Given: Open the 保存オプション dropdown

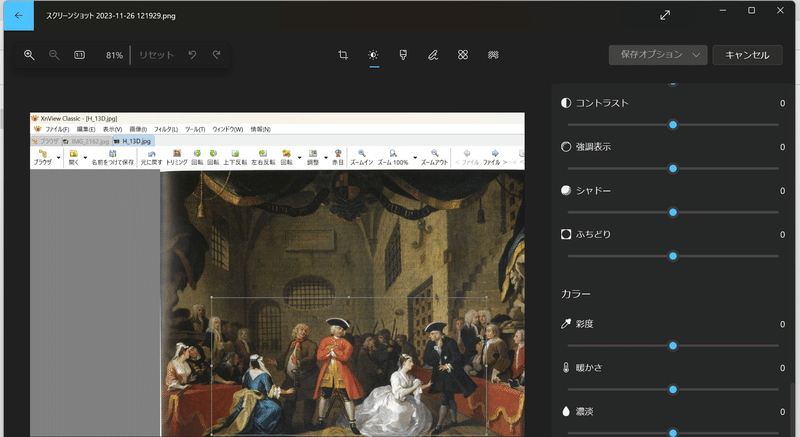Looking at the screenshot, I should pos(658,55).
